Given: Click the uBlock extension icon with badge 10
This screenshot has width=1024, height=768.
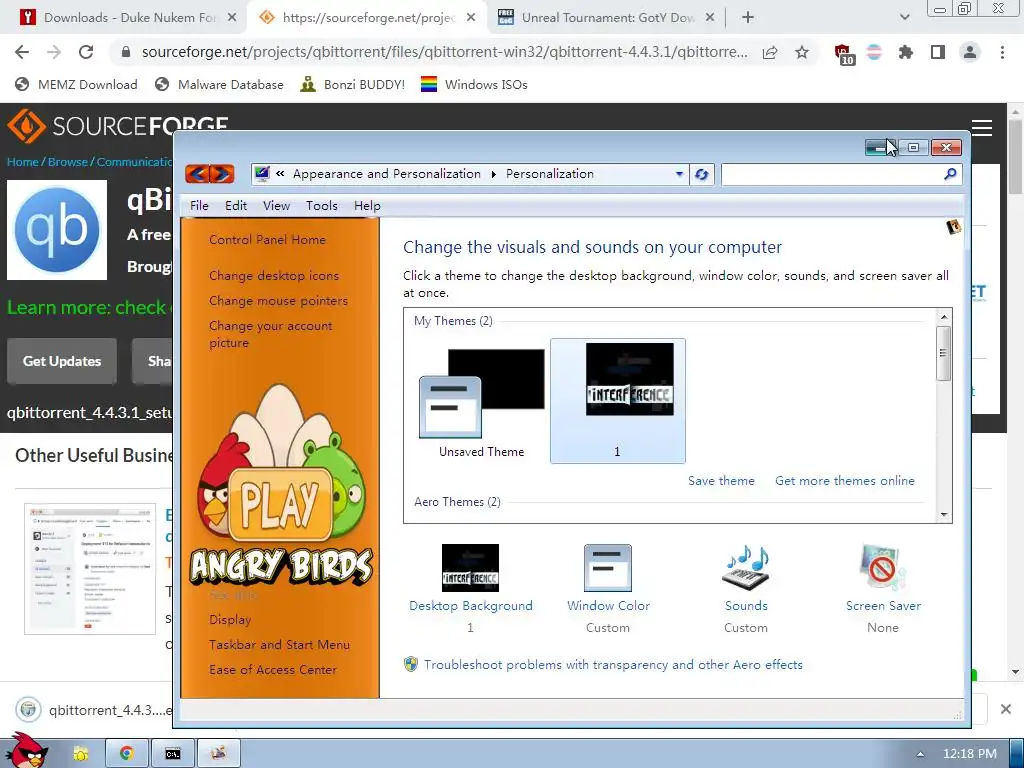Looking at the screenshot, I should [843, 54].
